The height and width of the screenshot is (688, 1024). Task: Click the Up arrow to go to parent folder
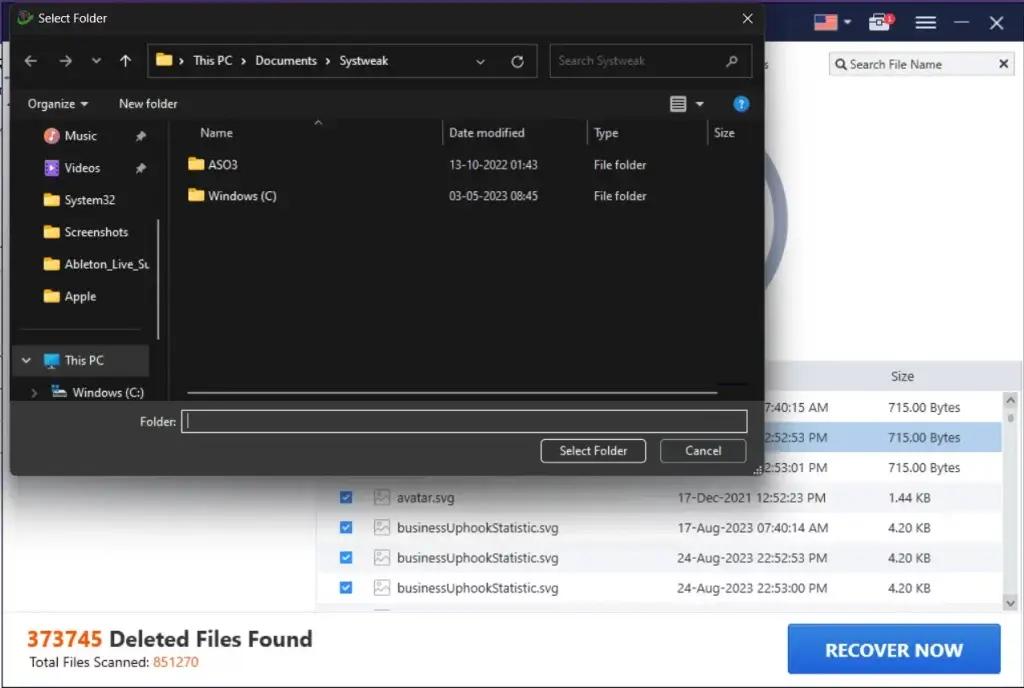(x=124, y=61)
